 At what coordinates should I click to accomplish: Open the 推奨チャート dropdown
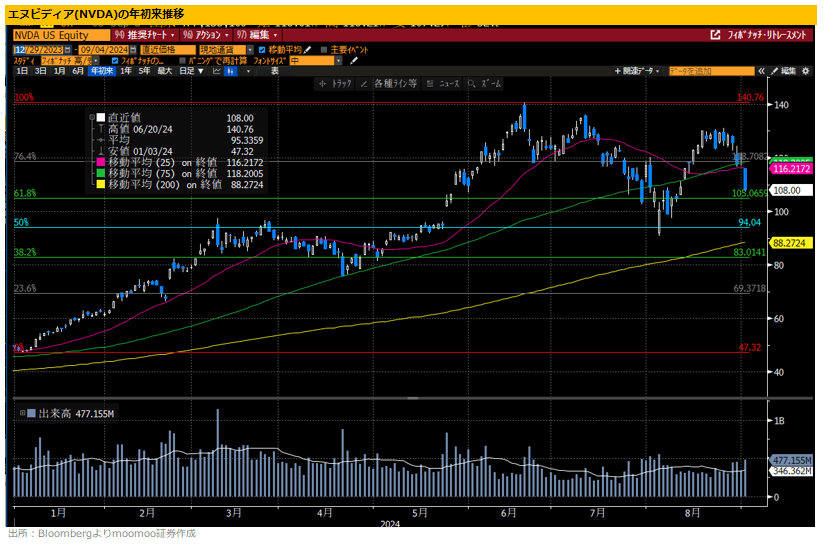point(145,35)
